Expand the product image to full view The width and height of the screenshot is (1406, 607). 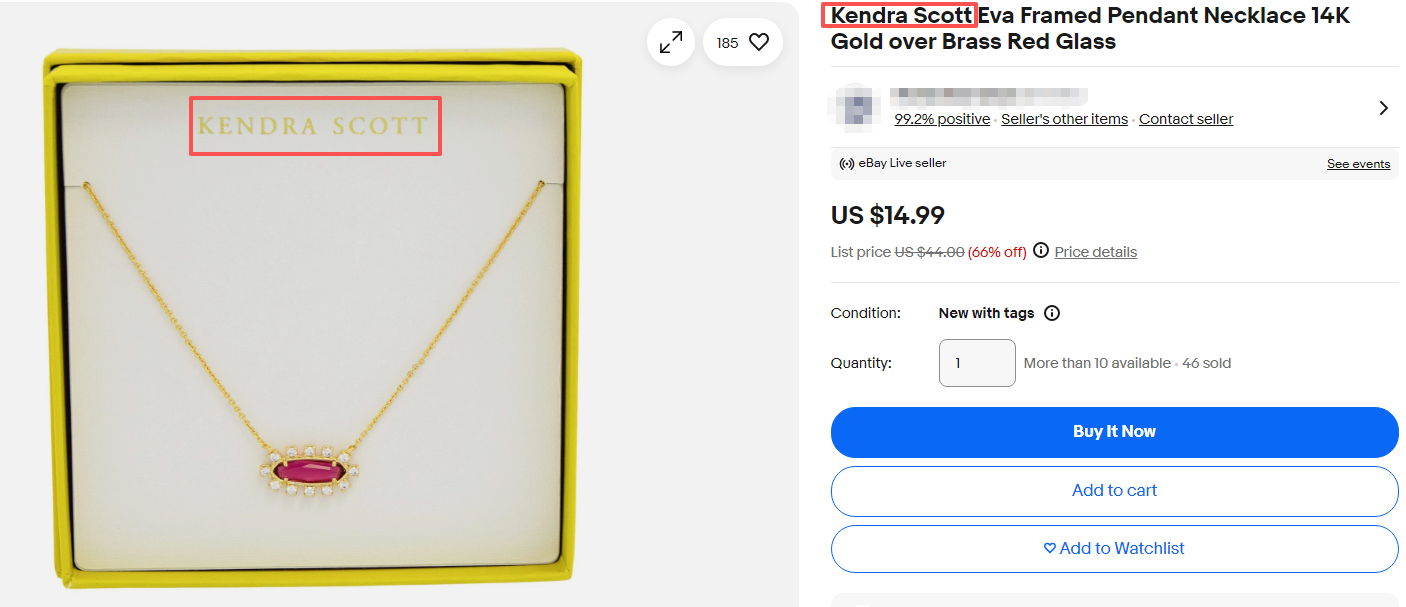[x=670, y=42]
